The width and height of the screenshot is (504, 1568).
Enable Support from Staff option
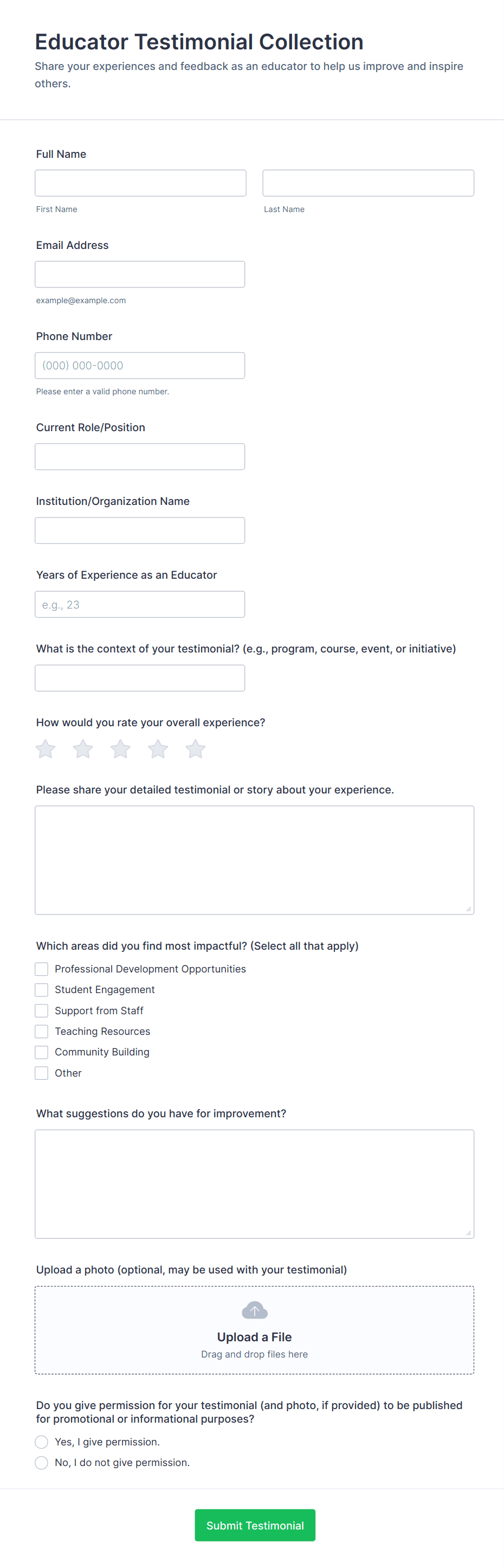coord(41,1010)
